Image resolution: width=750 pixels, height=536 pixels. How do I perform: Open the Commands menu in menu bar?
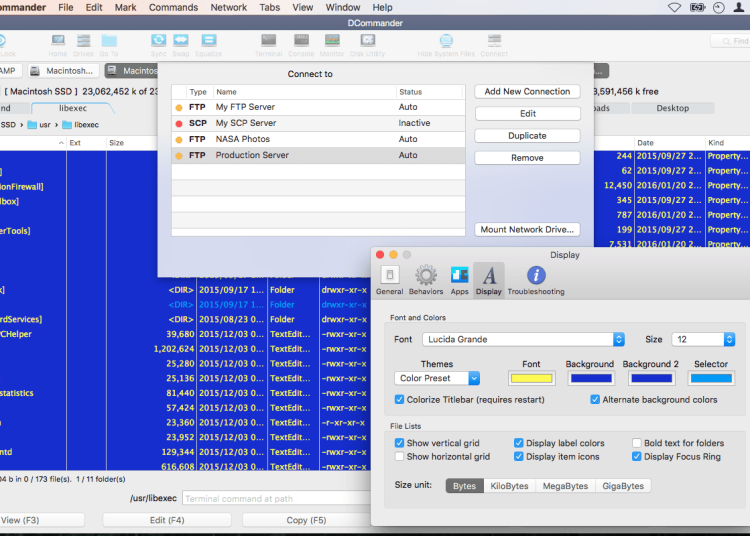[x=173, y=7]
